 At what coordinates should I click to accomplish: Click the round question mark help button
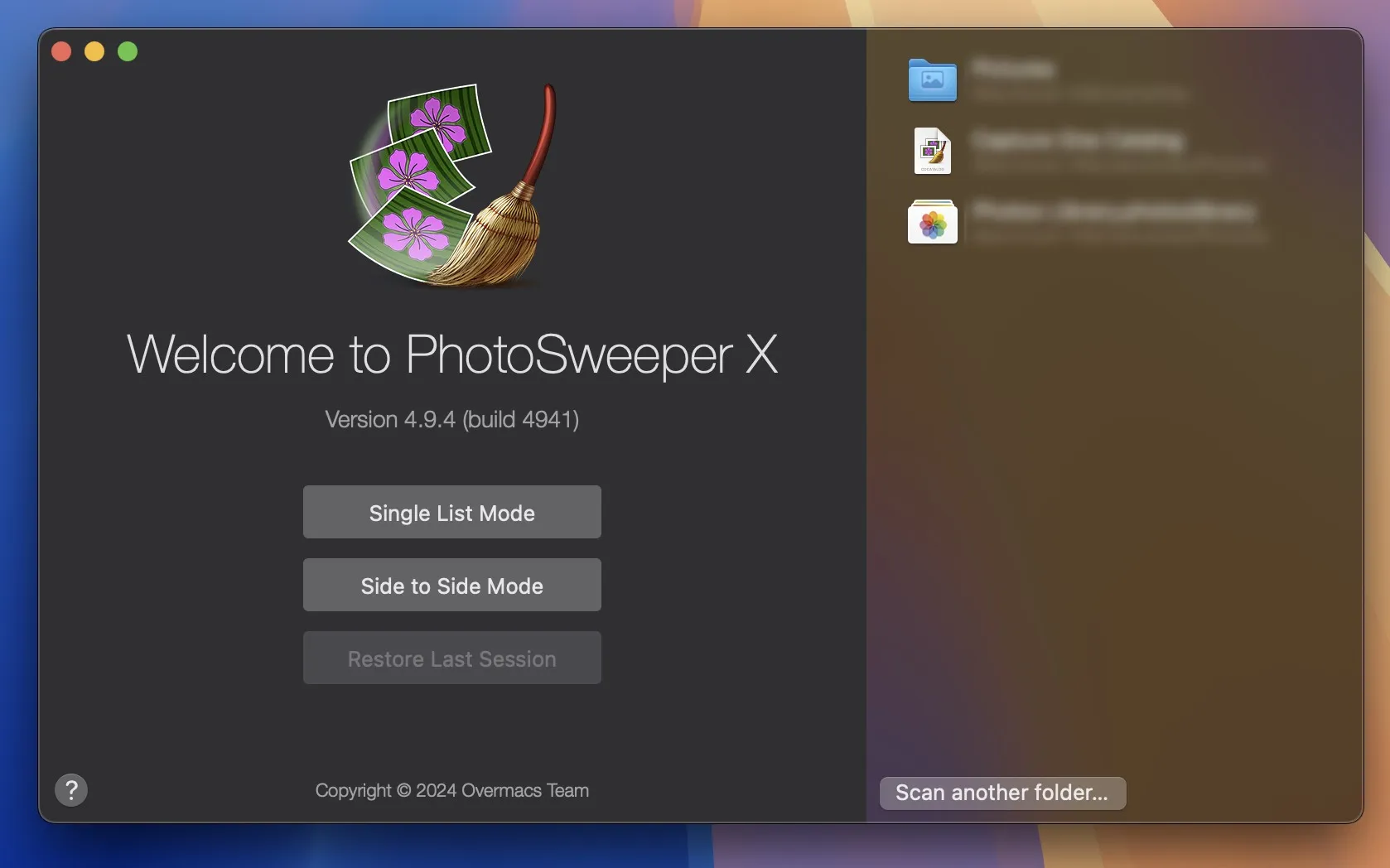pos(71,790)
